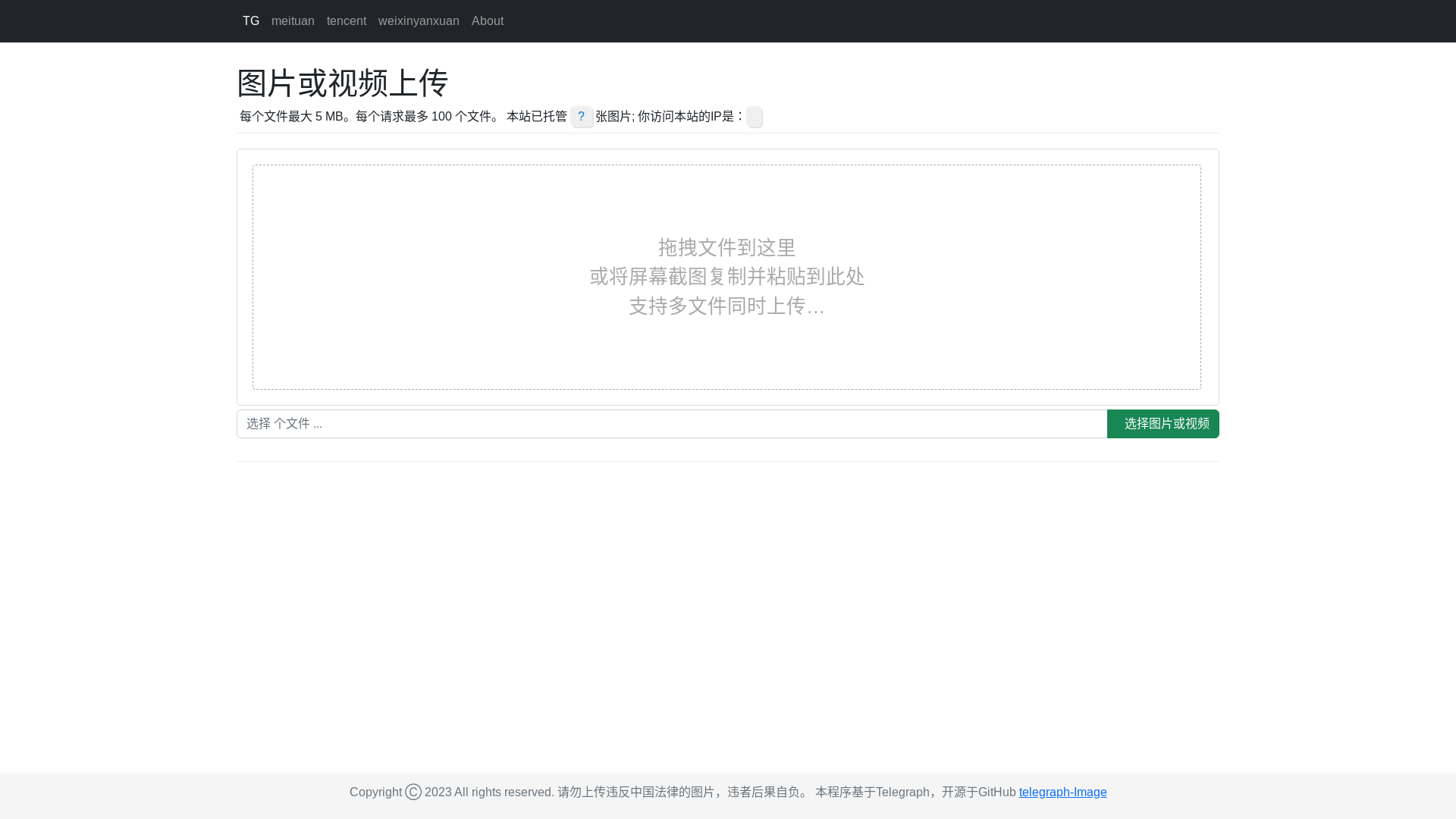Click the hosted image count badge
Screen dimensions: 1456x819
[x=582, y=117]
